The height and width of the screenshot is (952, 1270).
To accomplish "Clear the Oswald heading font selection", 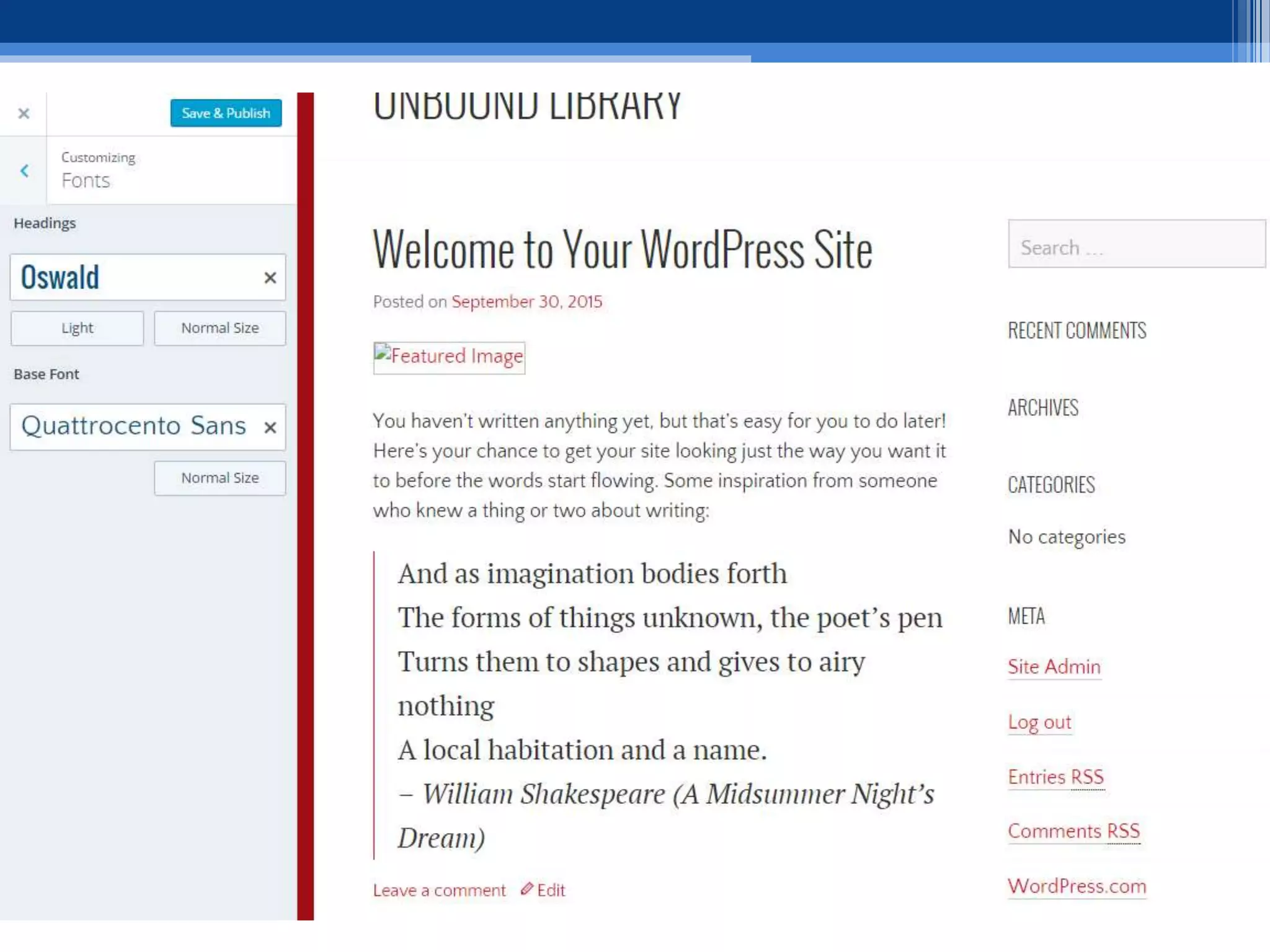I will 270,278.
